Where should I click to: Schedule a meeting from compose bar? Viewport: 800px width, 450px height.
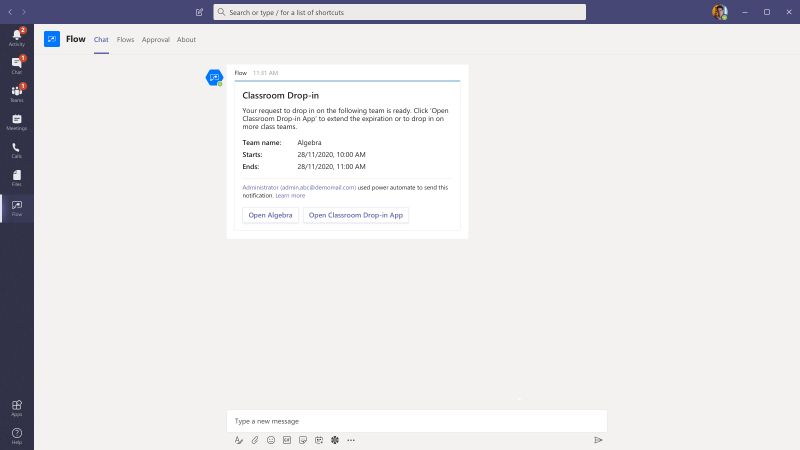[x=319, y=440]
